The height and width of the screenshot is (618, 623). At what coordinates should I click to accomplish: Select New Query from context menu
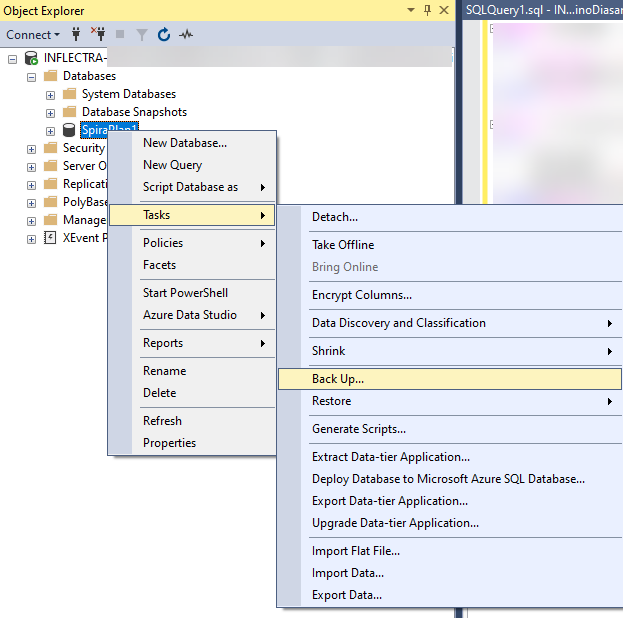point(172,165)
